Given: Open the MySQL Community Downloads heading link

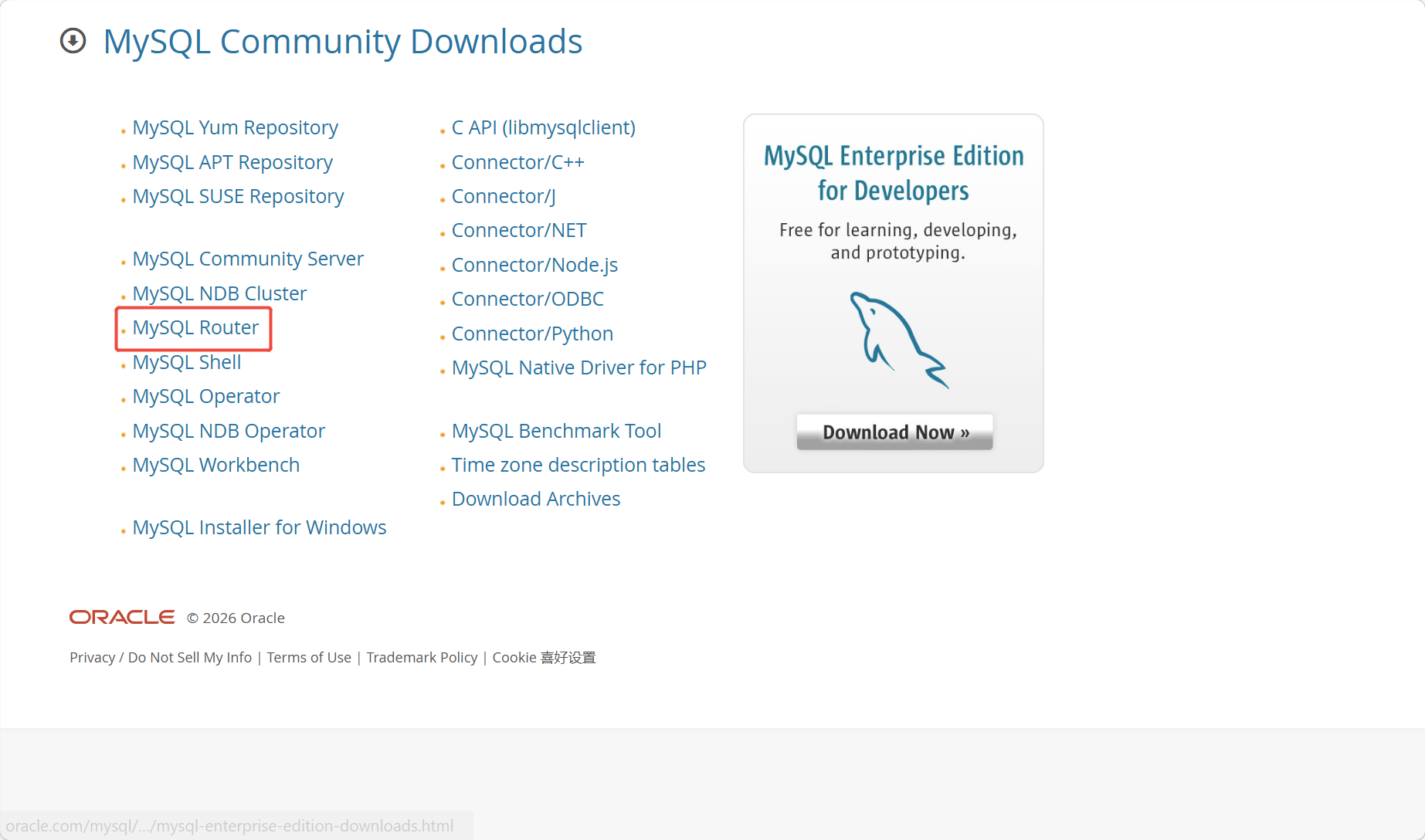Looking at the screenshot, I should pyautogui.click(x=343, y=41).
